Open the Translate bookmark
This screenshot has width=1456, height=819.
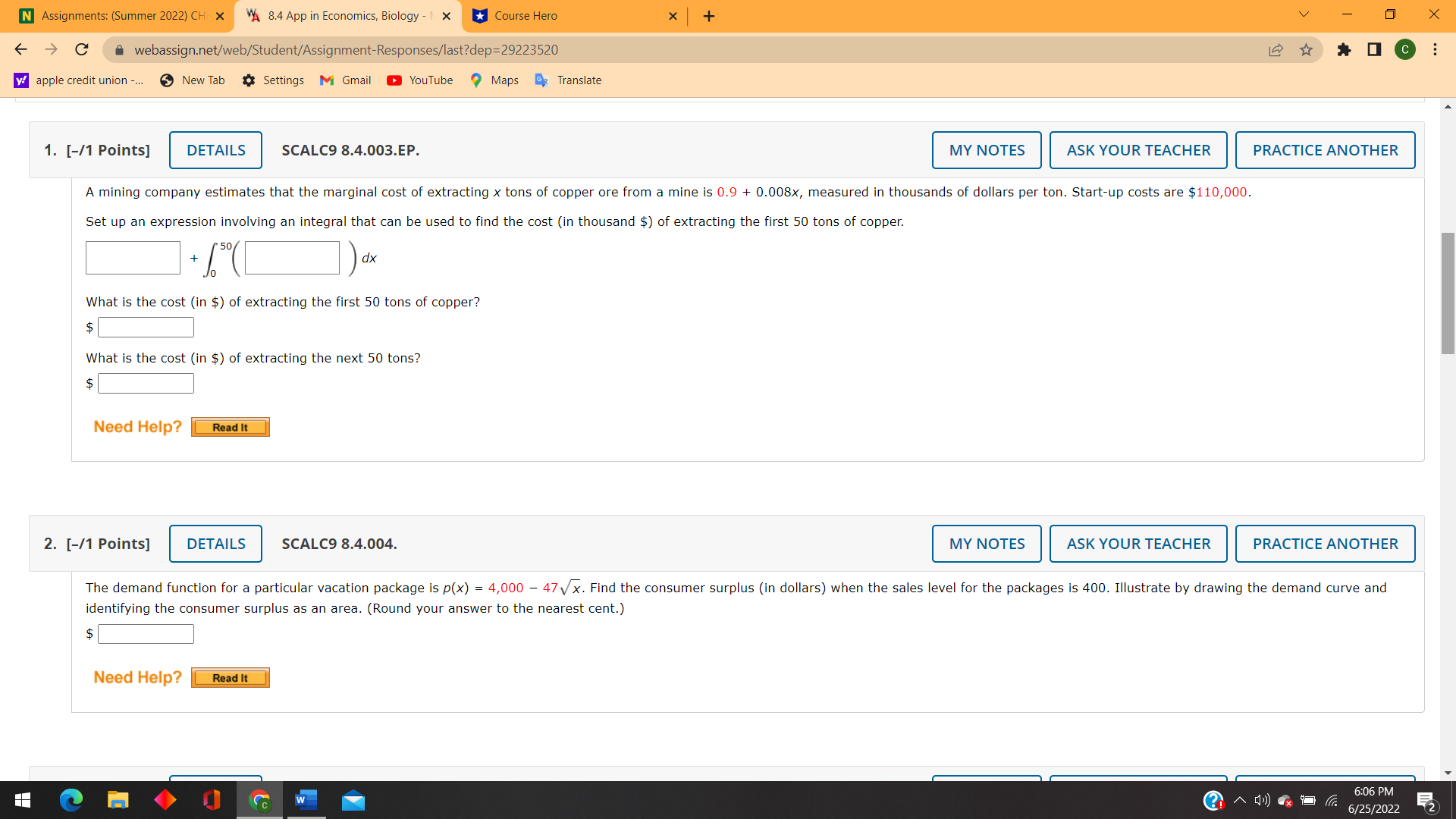[568, 80]
